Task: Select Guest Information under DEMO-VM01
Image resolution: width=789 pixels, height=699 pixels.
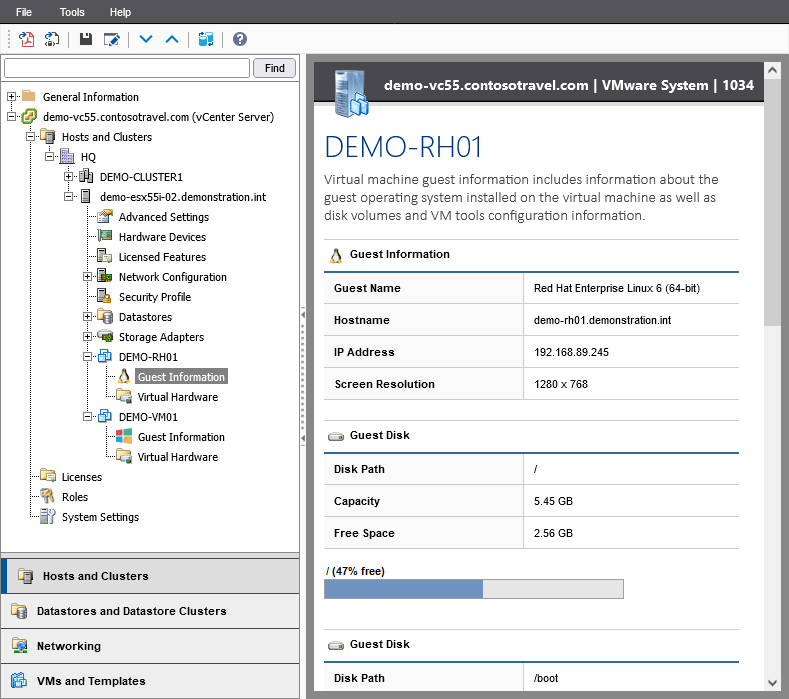Action: click(181, 437)
